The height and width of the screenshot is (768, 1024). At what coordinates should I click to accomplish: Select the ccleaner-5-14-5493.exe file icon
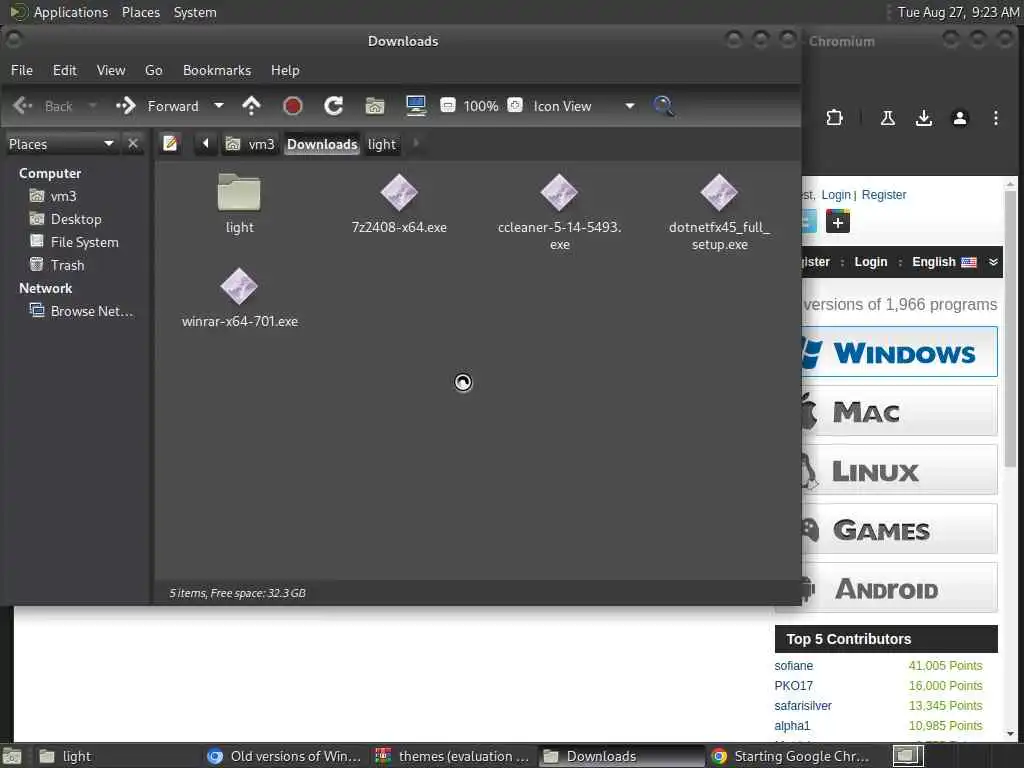[559, 193]
